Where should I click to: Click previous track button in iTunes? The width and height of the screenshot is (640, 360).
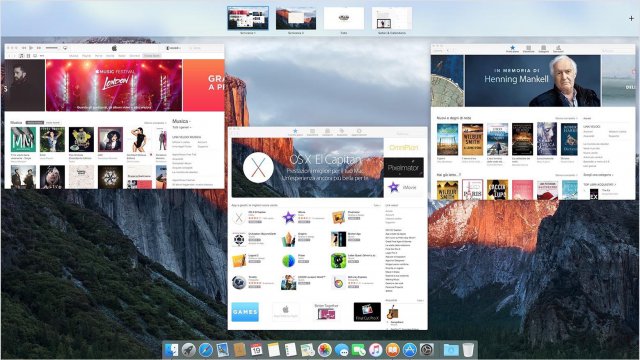pyautogui.click(x=24, y=48)
